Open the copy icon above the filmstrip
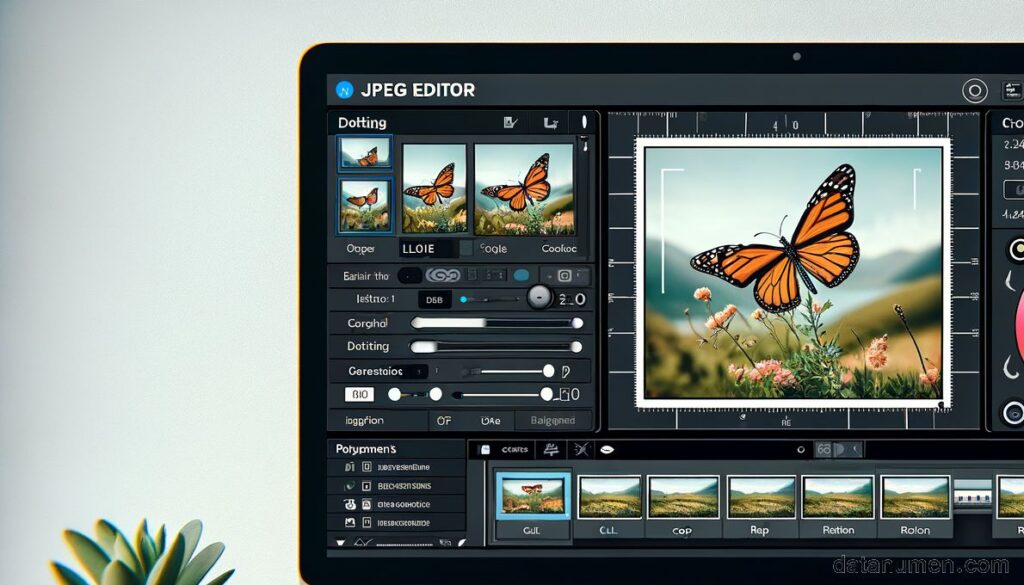The image size is (1024, 585). tap(484, 449)
